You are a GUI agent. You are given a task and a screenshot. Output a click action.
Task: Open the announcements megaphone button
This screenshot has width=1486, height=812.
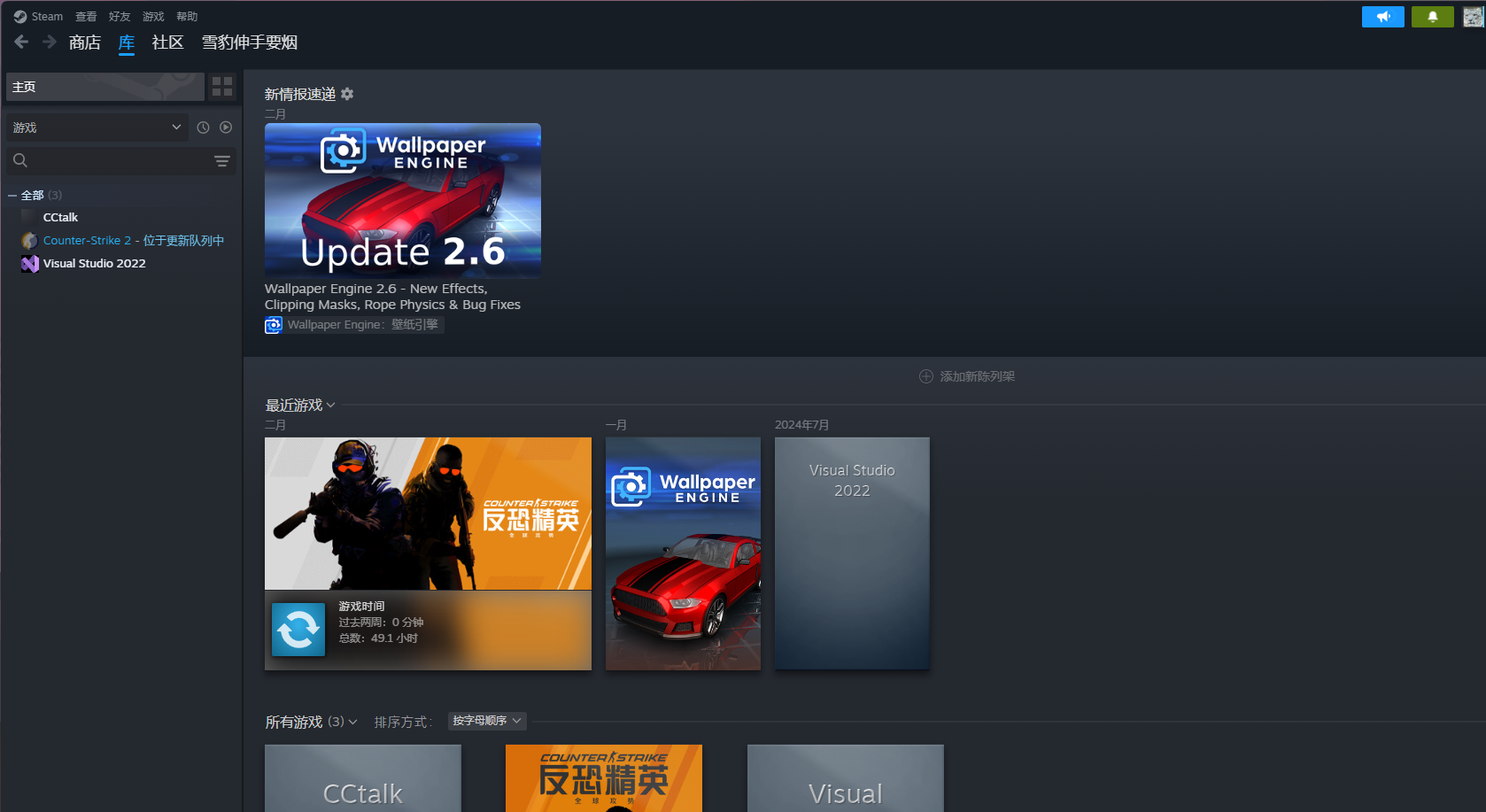coord(1382,16)
